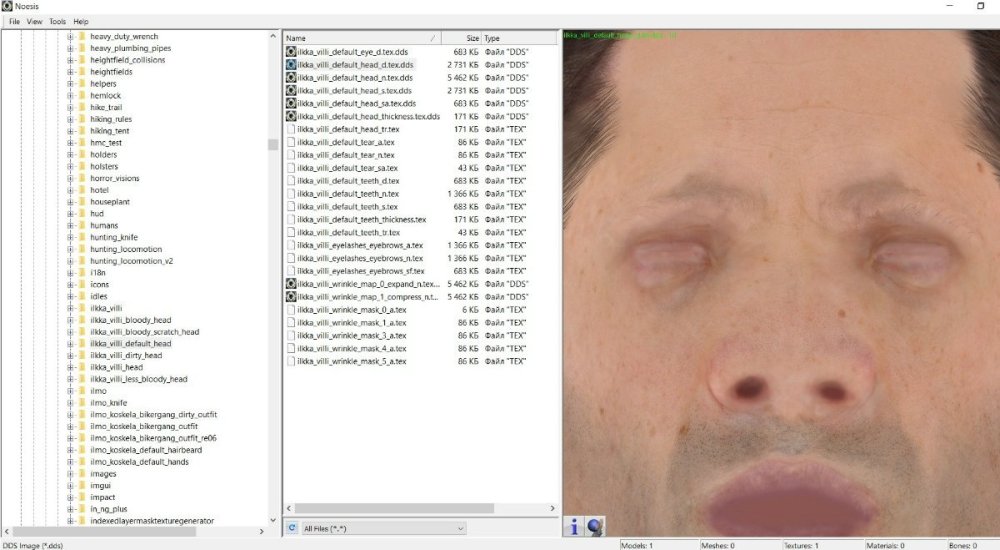Click the folder tree vertical scrollbar thumb
Screen dimensions: 1000x550
tap(273, 144)
